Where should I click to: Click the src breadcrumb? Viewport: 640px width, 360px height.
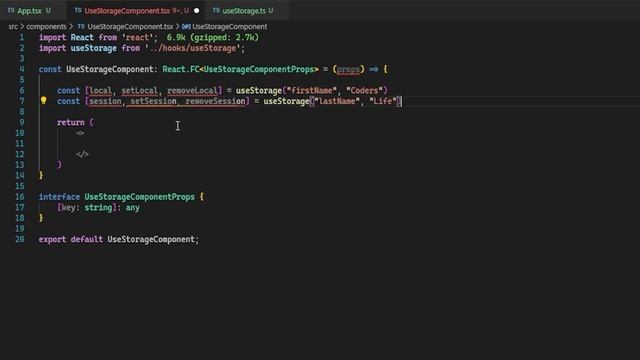(13, 27)
